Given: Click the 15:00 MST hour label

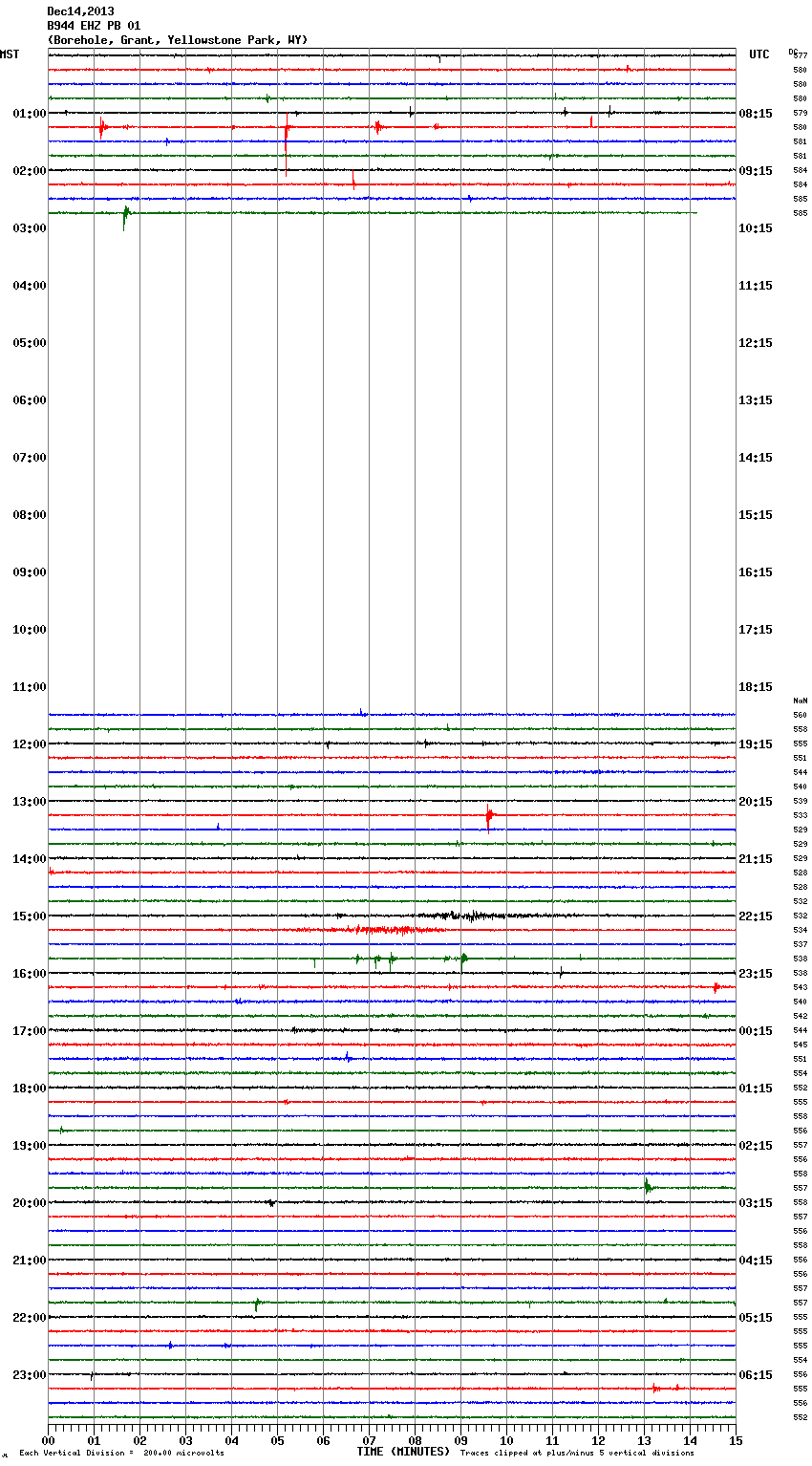Looking at the screenshot, I should 30,916.
